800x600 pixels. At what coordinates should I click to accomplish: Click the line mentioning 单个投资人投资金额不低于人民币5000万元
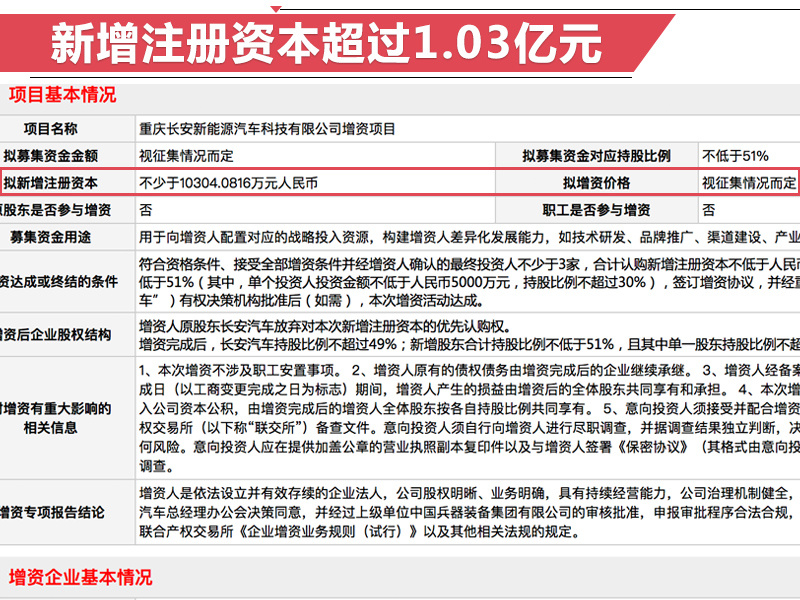point(469,282)
